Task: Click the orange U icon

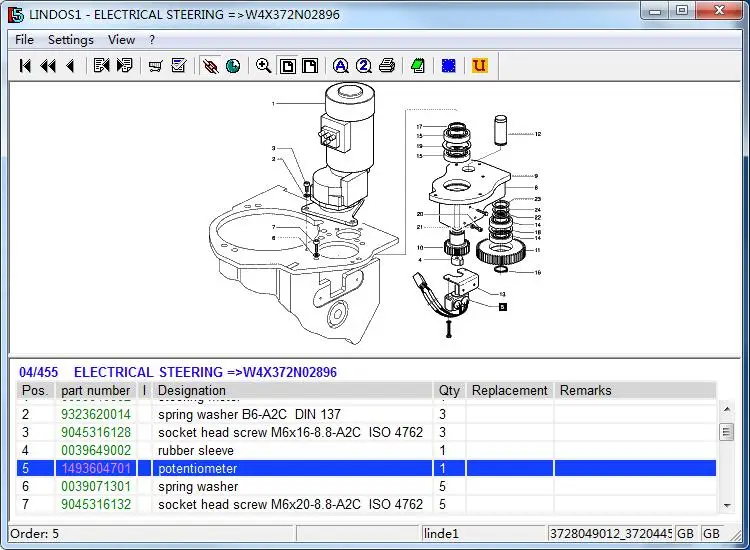Action: [x=479, y=66]
